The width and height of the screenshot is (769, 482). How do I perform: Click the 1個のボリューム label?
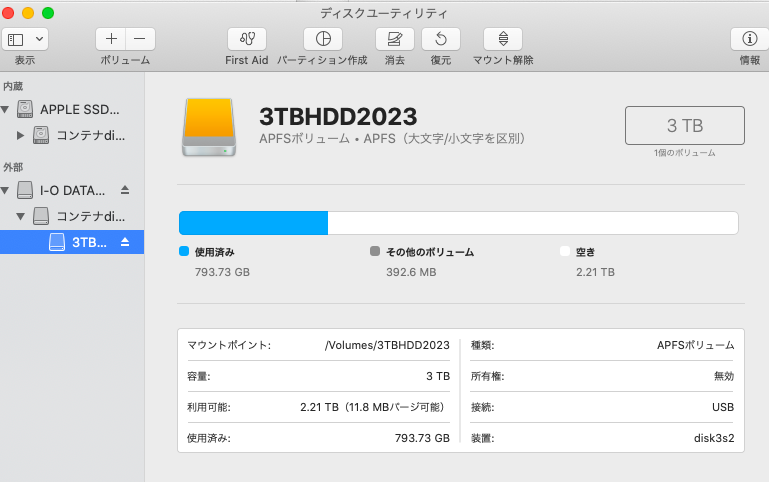coord(685,153)
